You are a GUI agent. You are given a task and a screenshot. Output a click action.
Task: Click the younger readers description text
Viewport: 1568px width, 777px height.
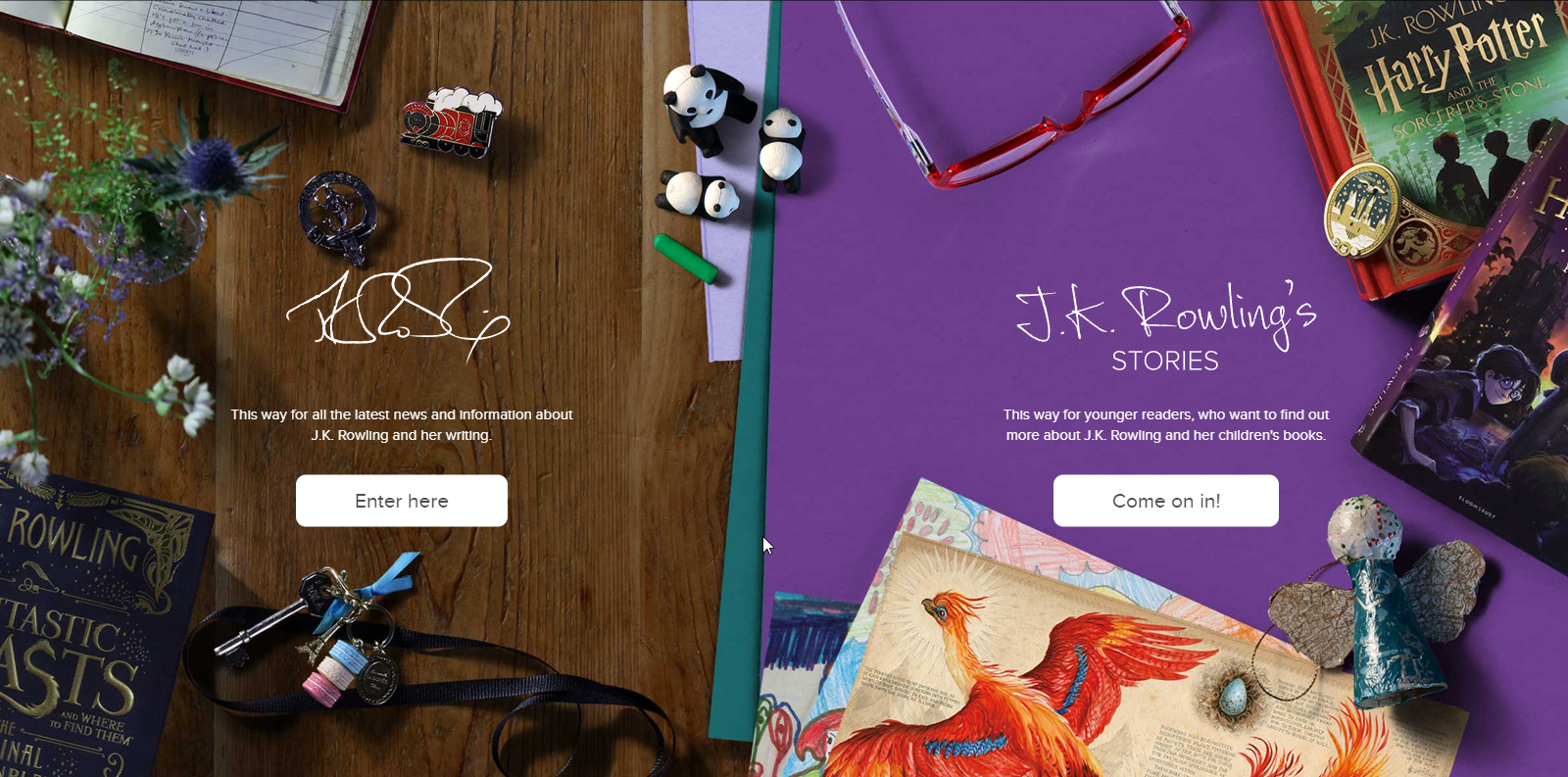tap(1166, 425)
